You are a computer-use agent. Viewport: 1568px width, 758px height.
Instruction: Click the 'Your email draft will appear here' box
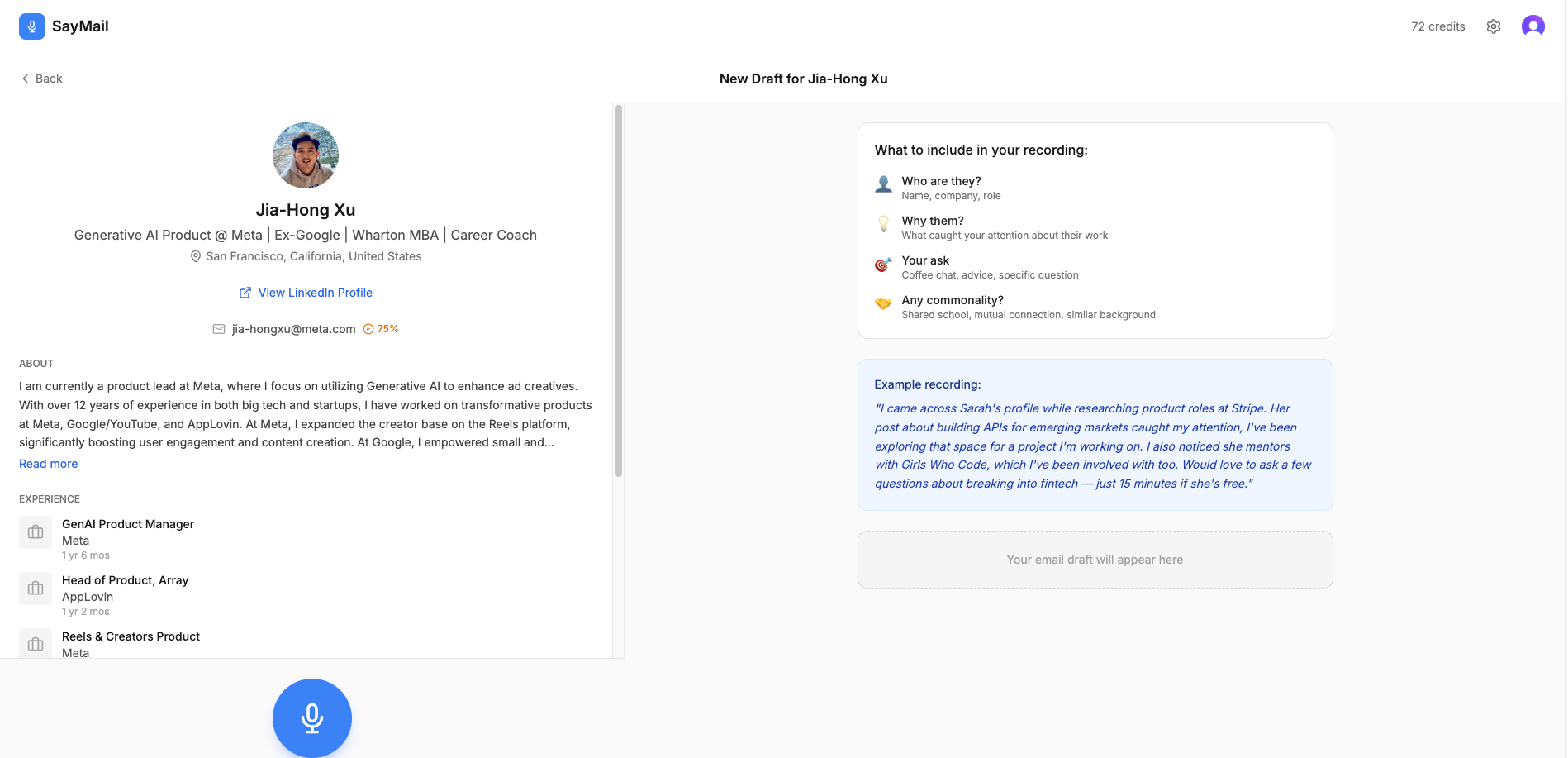1095,560
